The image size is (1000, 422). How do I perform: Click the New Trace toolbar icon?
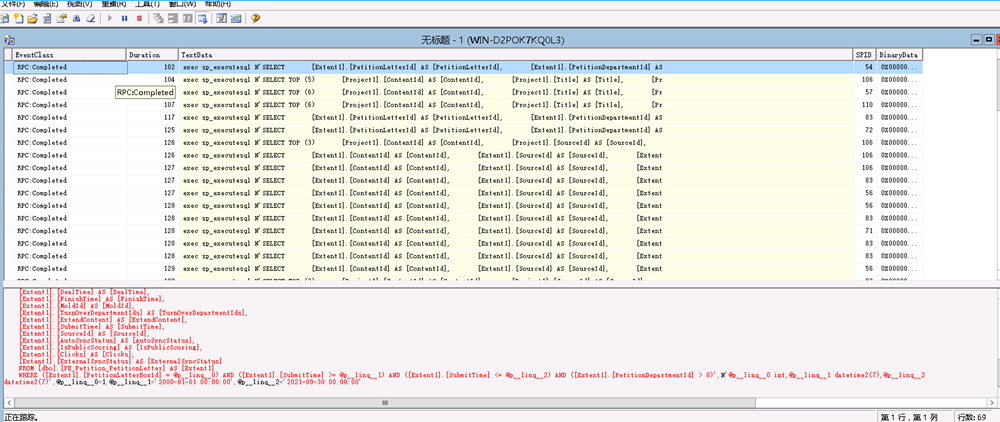7,18
